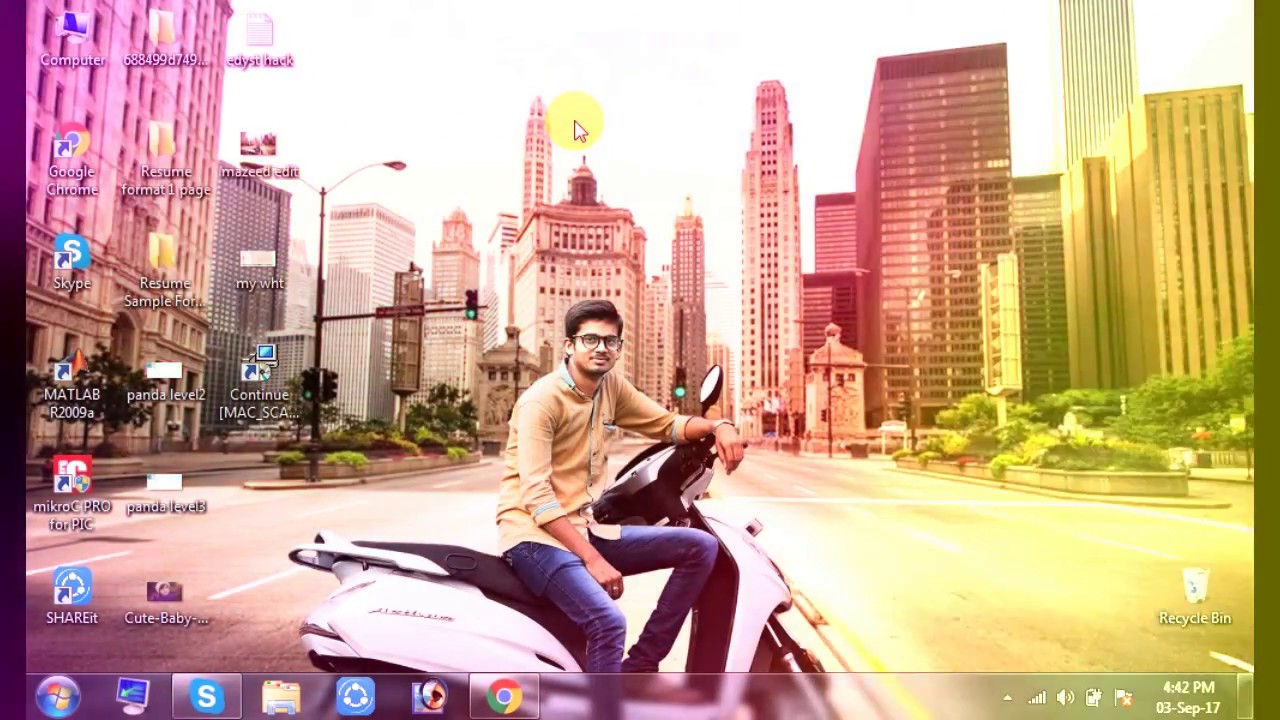Image resolution: width=1280 pixels, height=720 pixels.
Task: Click the SHAREit taskbar icon
Action: pyautogui.click(x=355, y=696)
